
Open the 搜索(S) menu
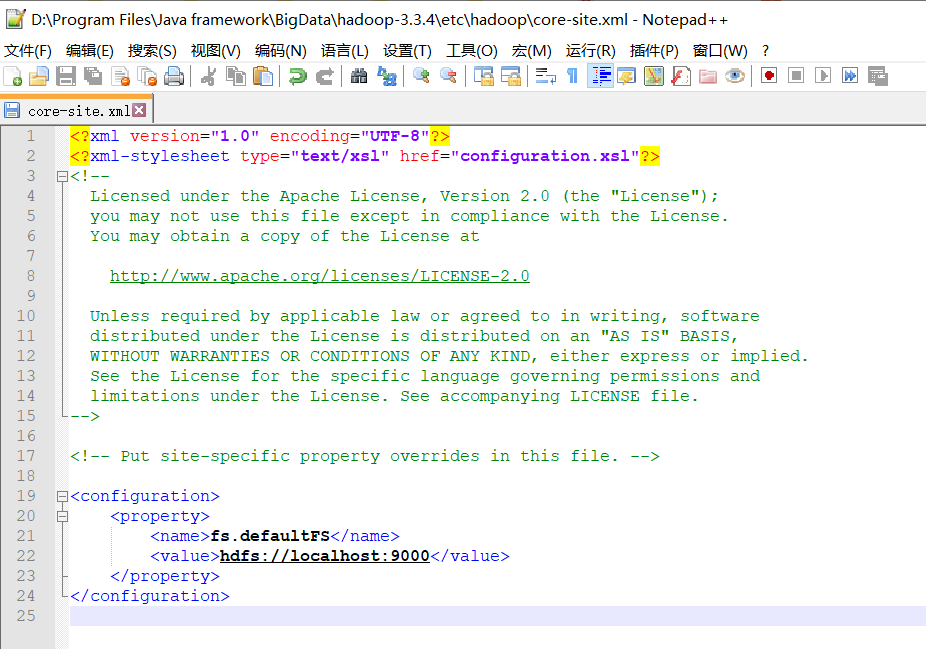click(x=152, y=51)
